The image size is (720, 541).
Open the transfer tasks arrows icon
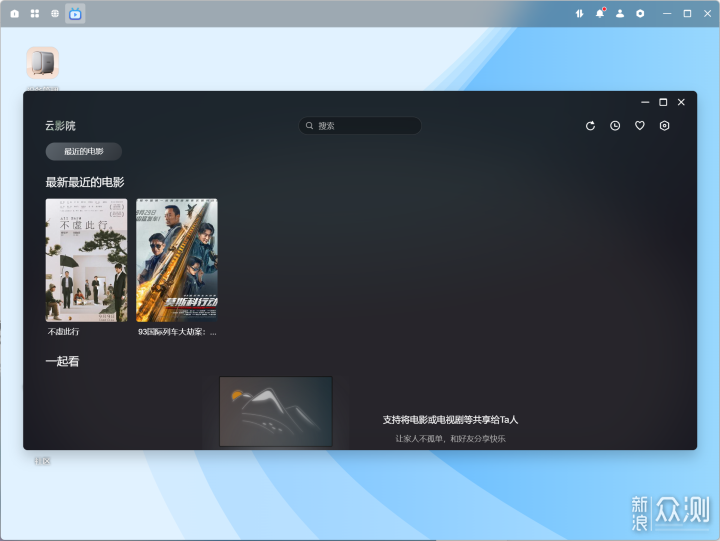pos(579,14)
